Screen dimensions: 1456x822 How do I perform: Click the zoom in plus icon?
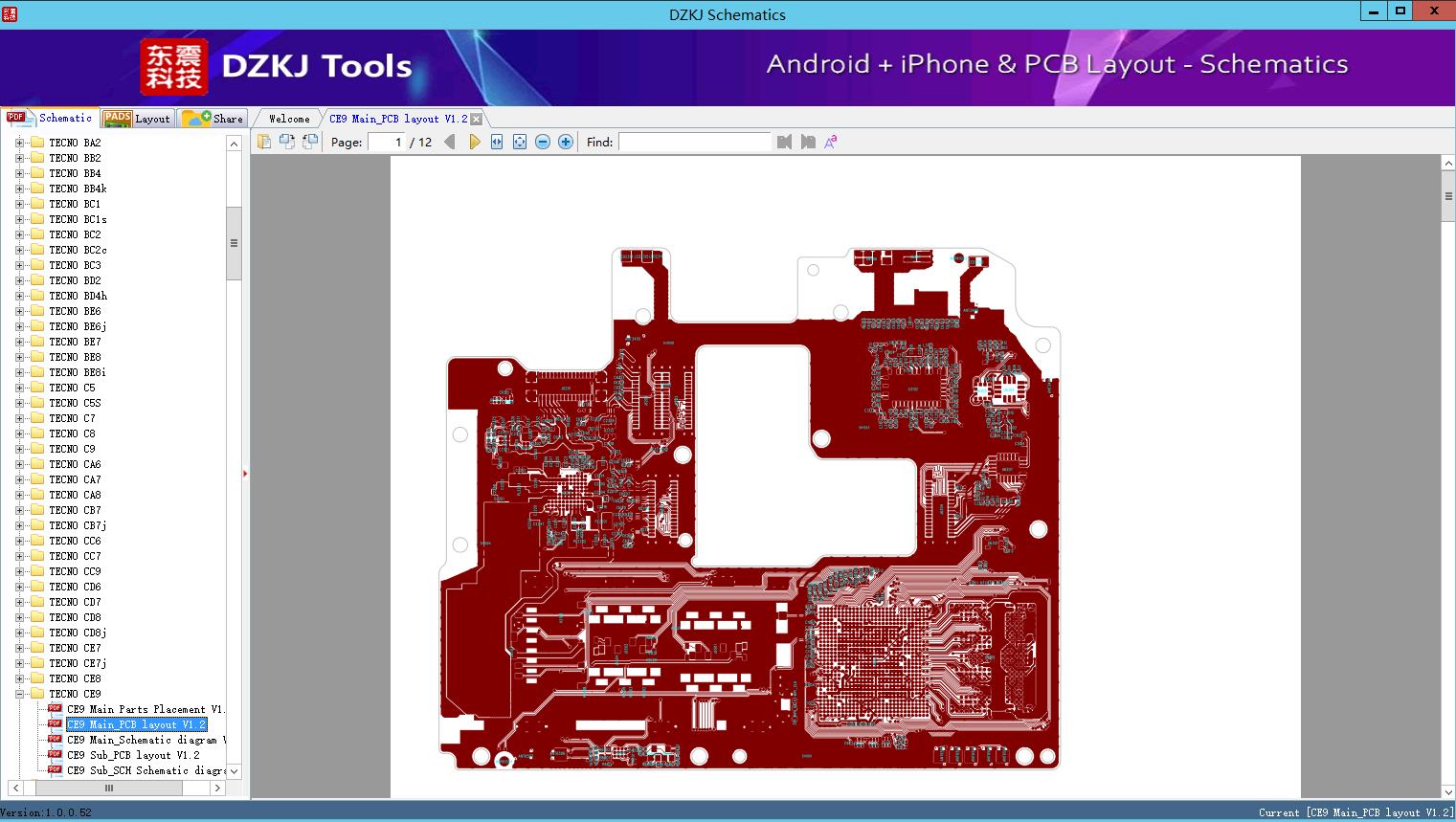click(x=566, y=142)
